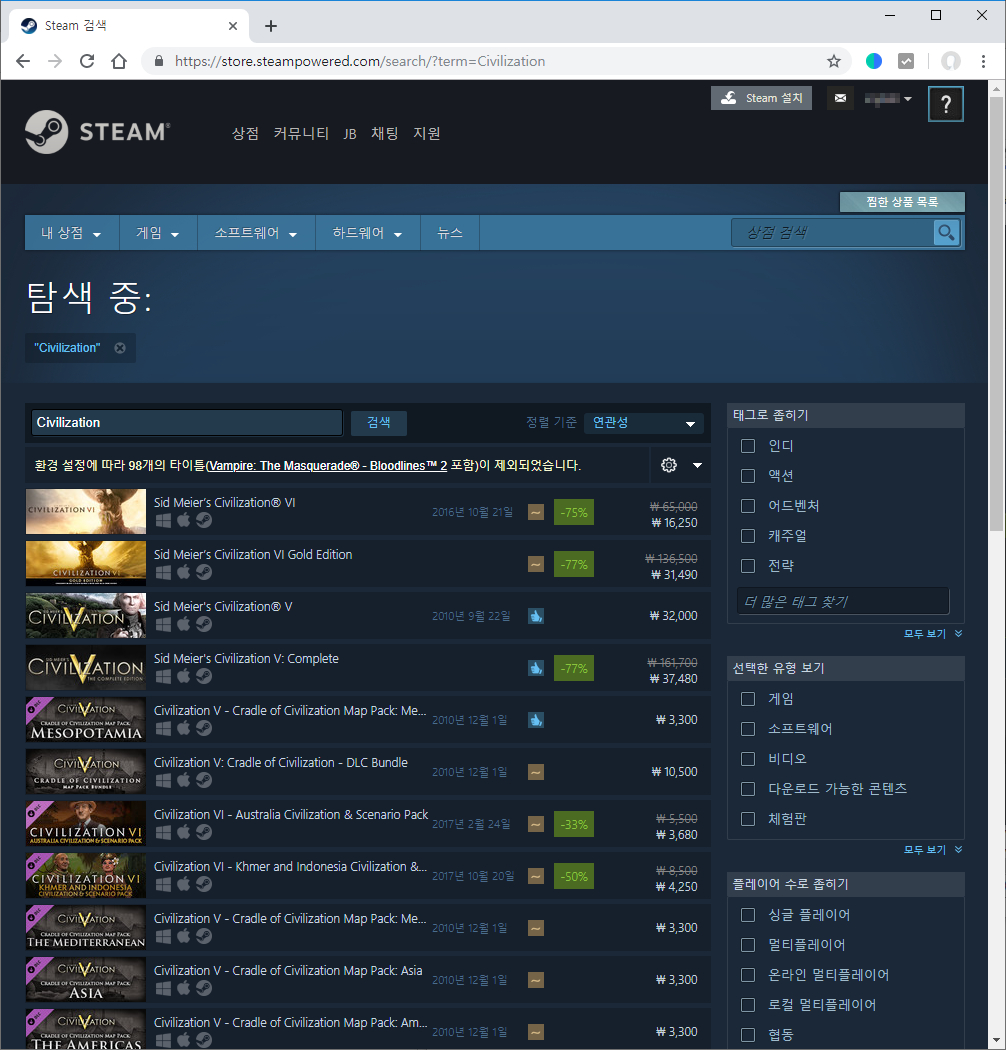Click the review icon for Cradle of Civilization DLC Bundle
1006x1050 pixels.
point(536,772)
